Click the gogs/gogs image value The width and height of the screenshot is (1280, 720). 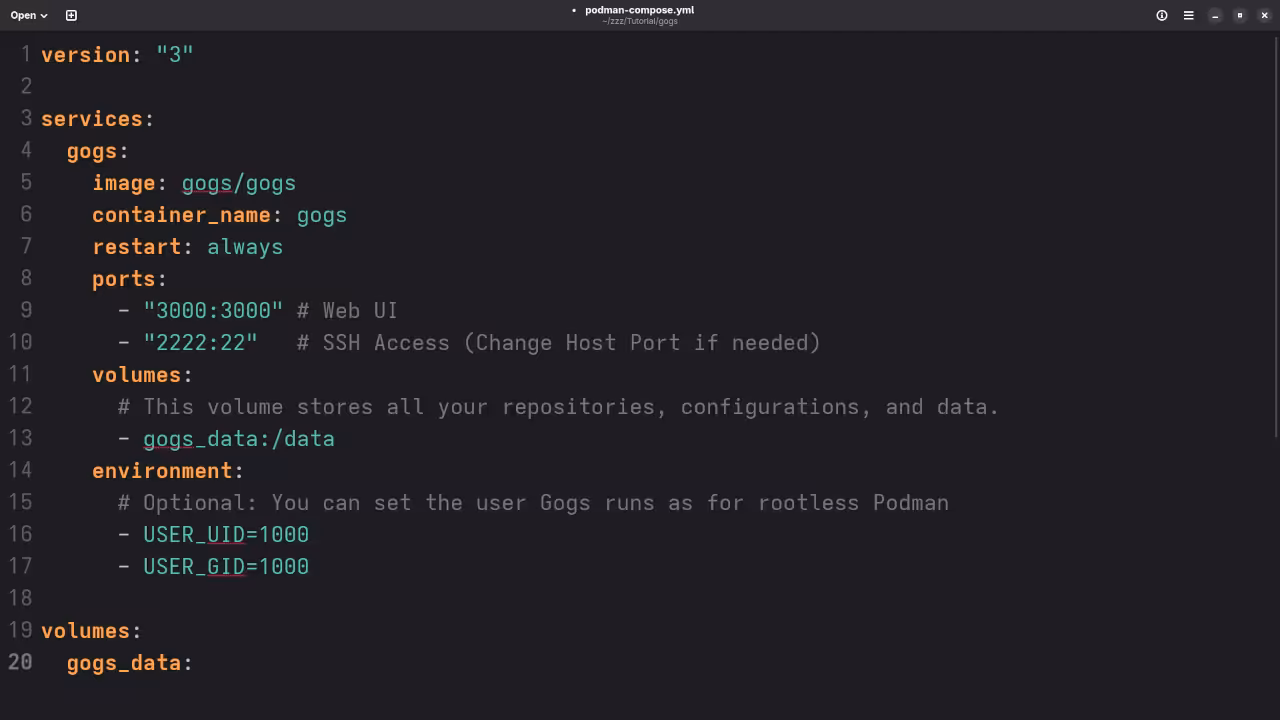pos(238,183)
